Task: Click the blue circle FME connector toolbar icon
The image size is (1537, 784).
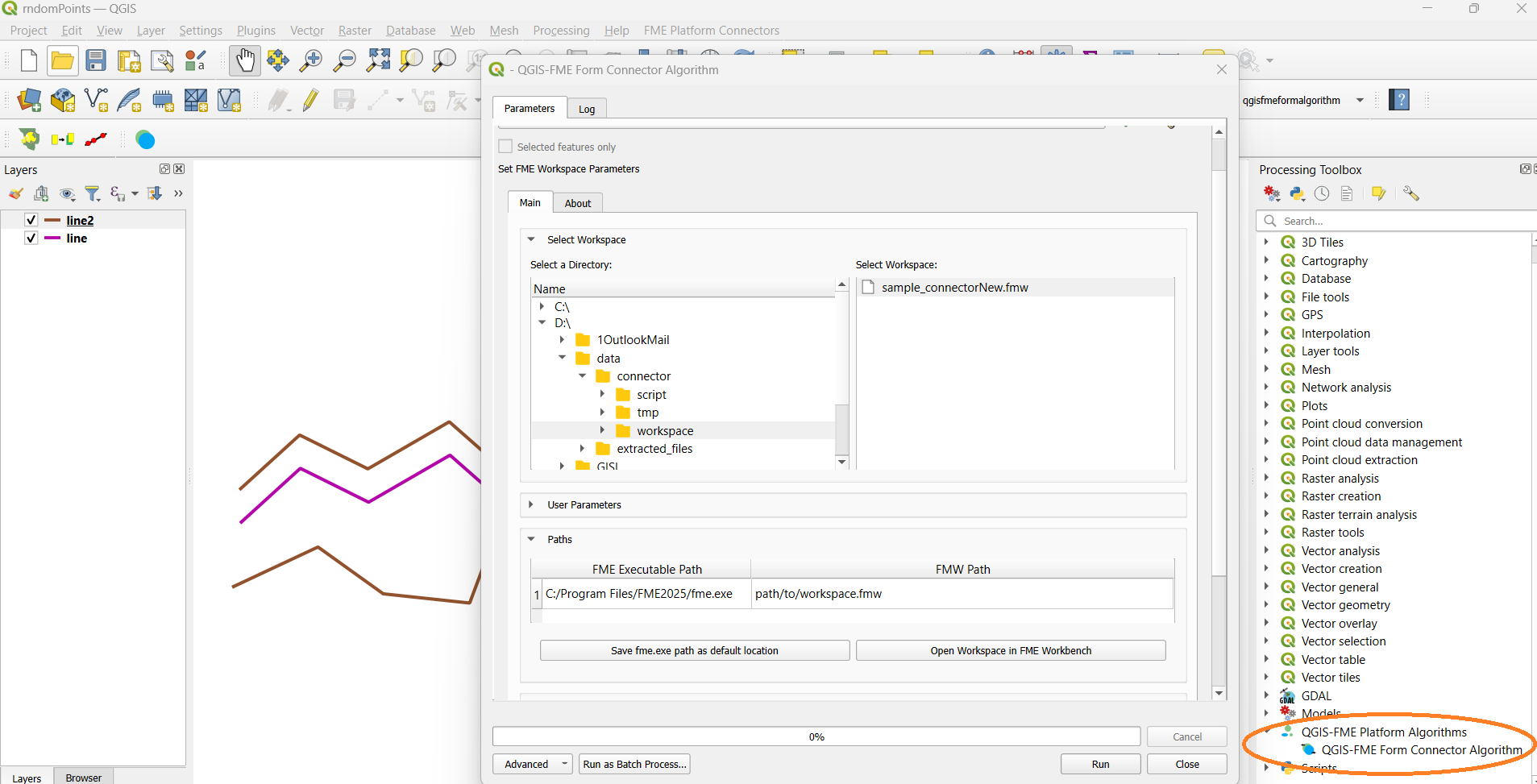Action: point(145,139)
